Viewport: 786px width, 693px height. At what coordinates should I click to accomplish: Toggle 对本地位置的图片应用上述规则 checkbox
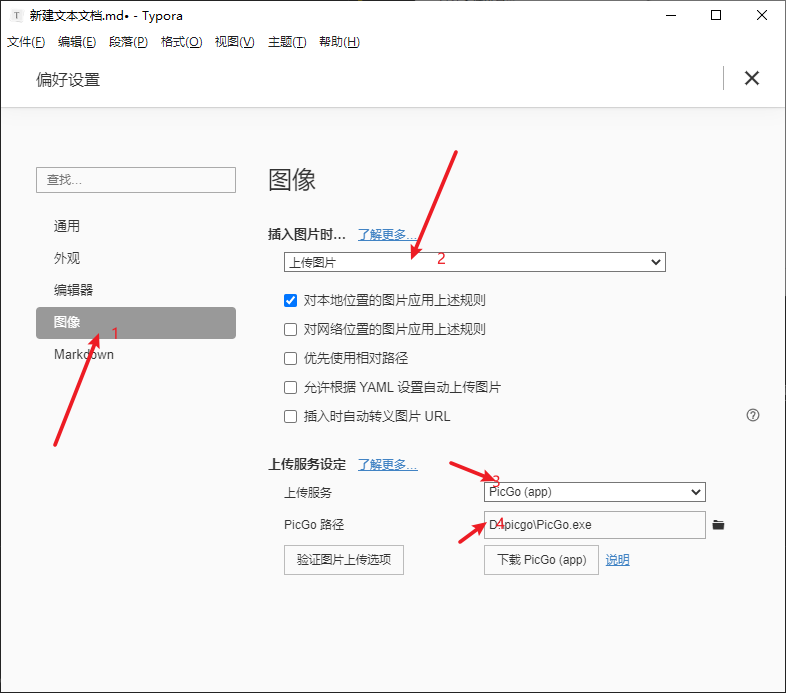point(290,300)
